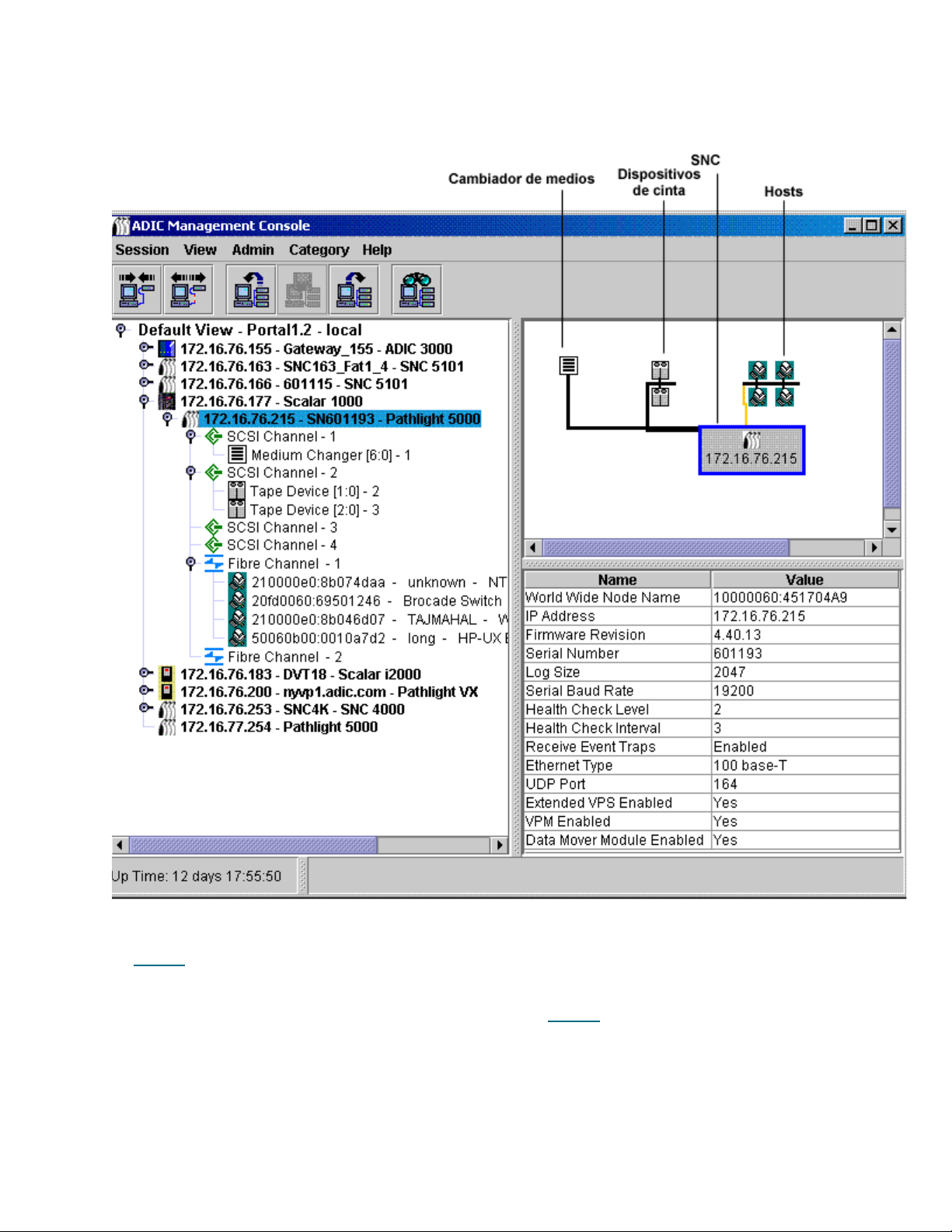Expand the 172.16.76.155 Gateway_155 node
Image resolution: width=952 pixels, height=1232 pixels.
tap(145, 347)
